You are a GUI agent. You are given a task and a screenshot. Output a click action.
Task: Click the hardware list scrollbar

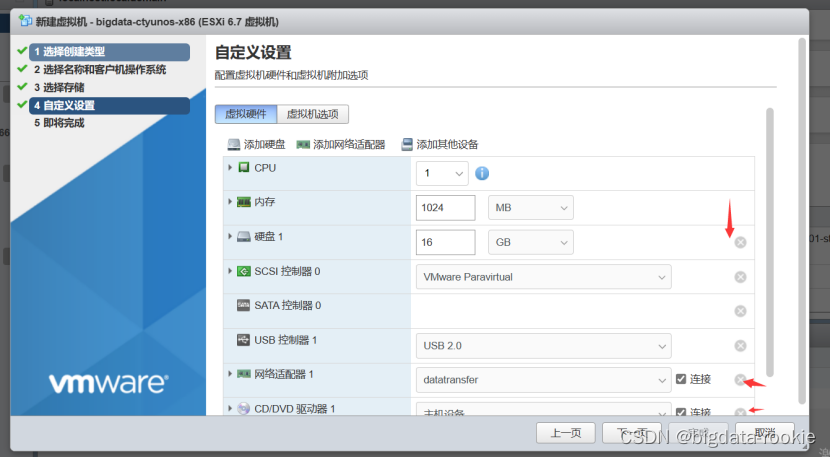coord(770,243)
